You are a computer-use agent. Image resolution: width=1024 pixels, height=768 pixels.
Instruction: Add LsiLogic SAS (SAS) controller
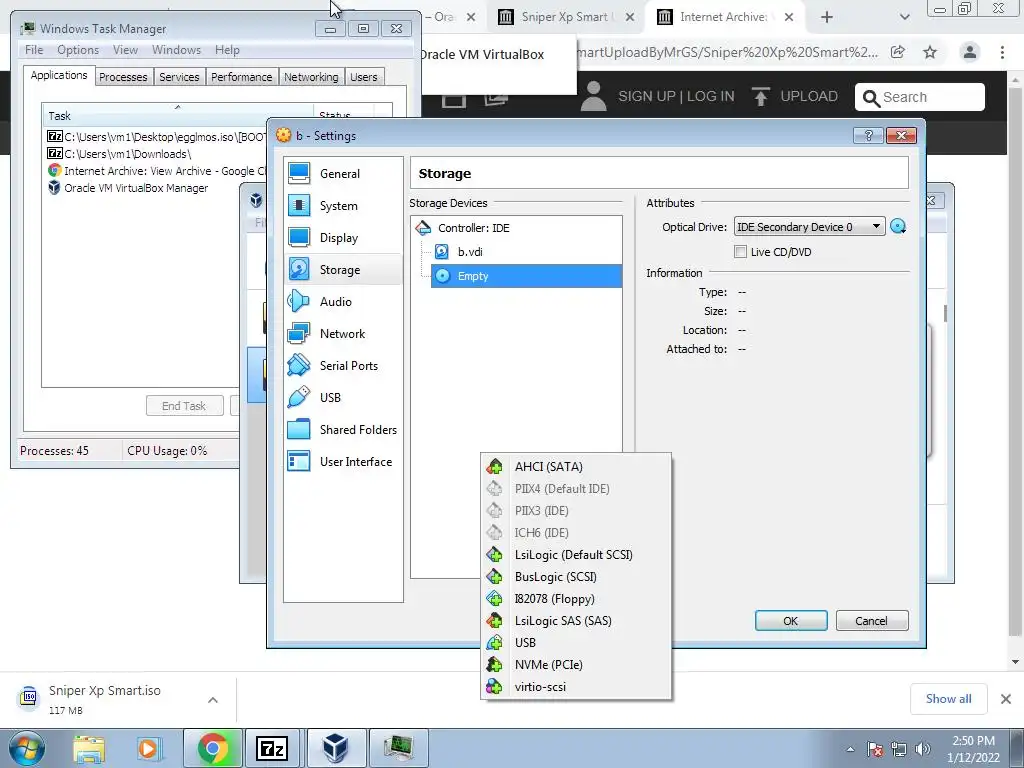(x=576, y=621)
